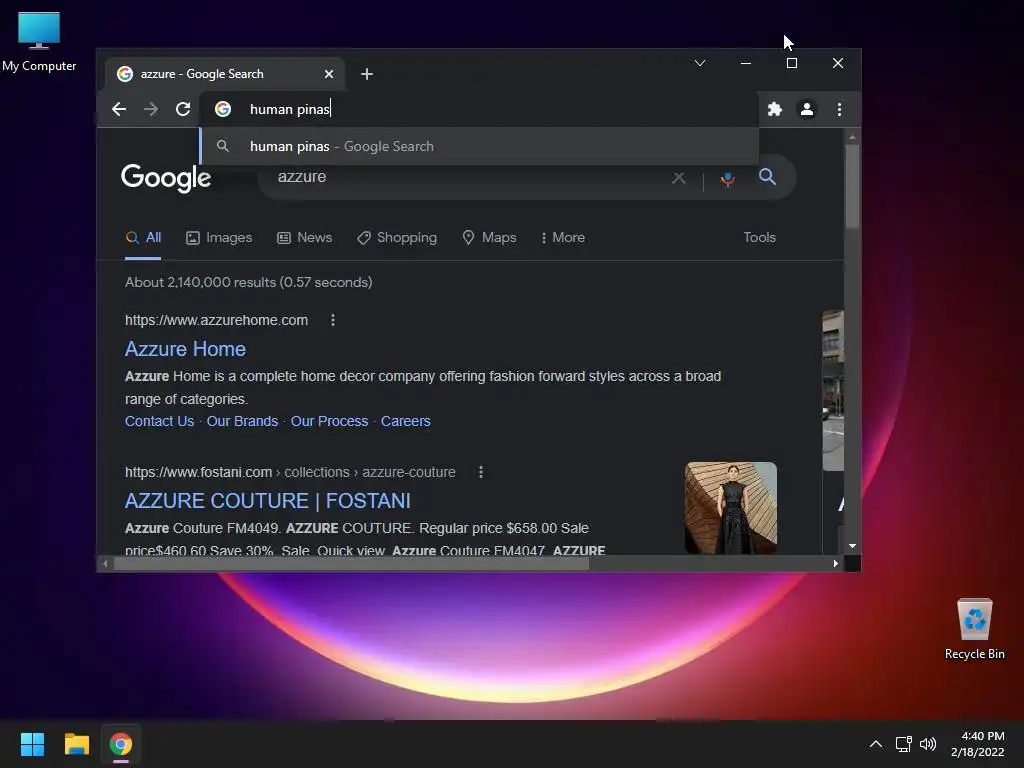1024x768 pixels.
Task: Select the All results tab
Action: (143, 238)
